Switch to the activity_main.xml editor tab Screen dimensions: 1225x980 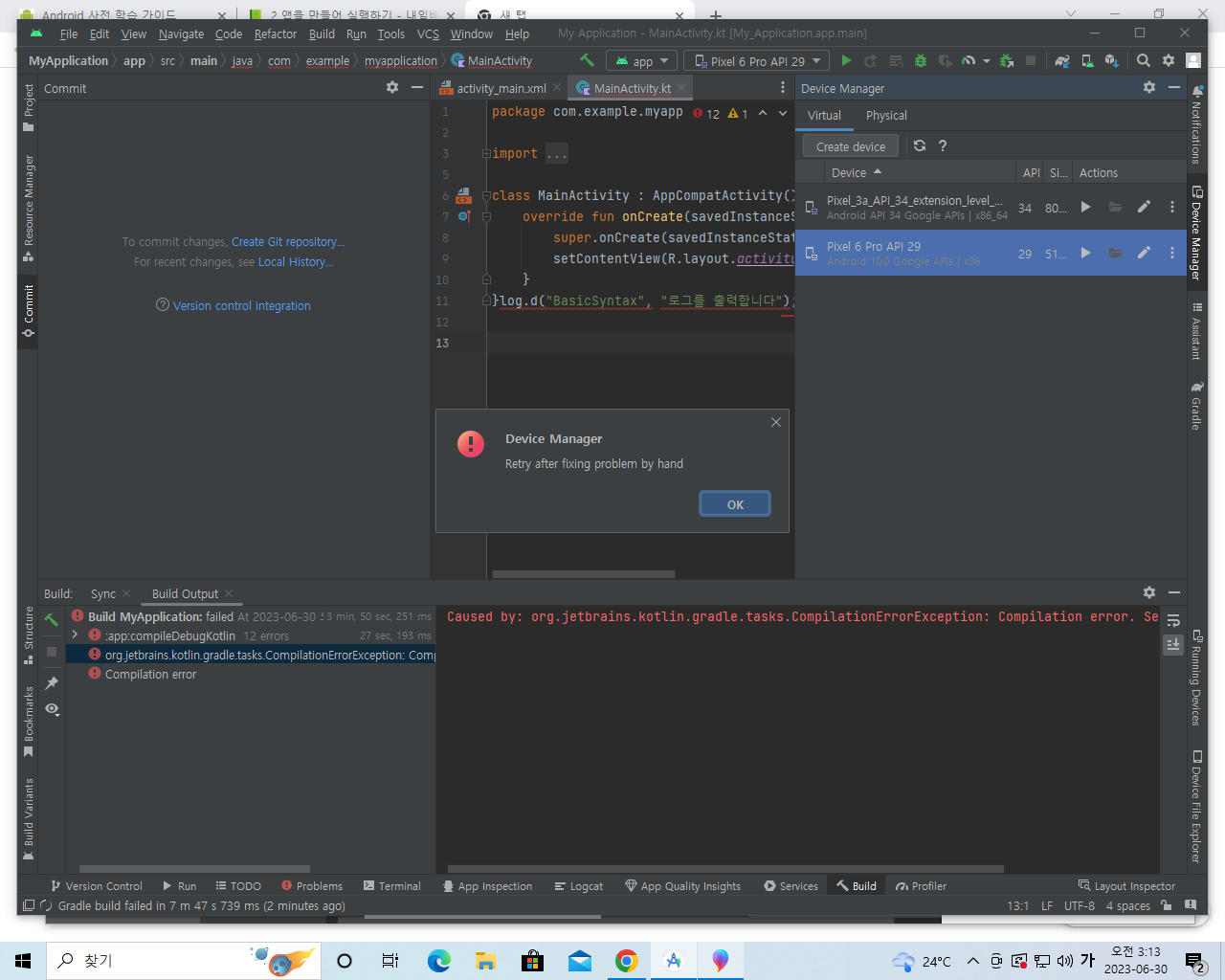point(501,88)
